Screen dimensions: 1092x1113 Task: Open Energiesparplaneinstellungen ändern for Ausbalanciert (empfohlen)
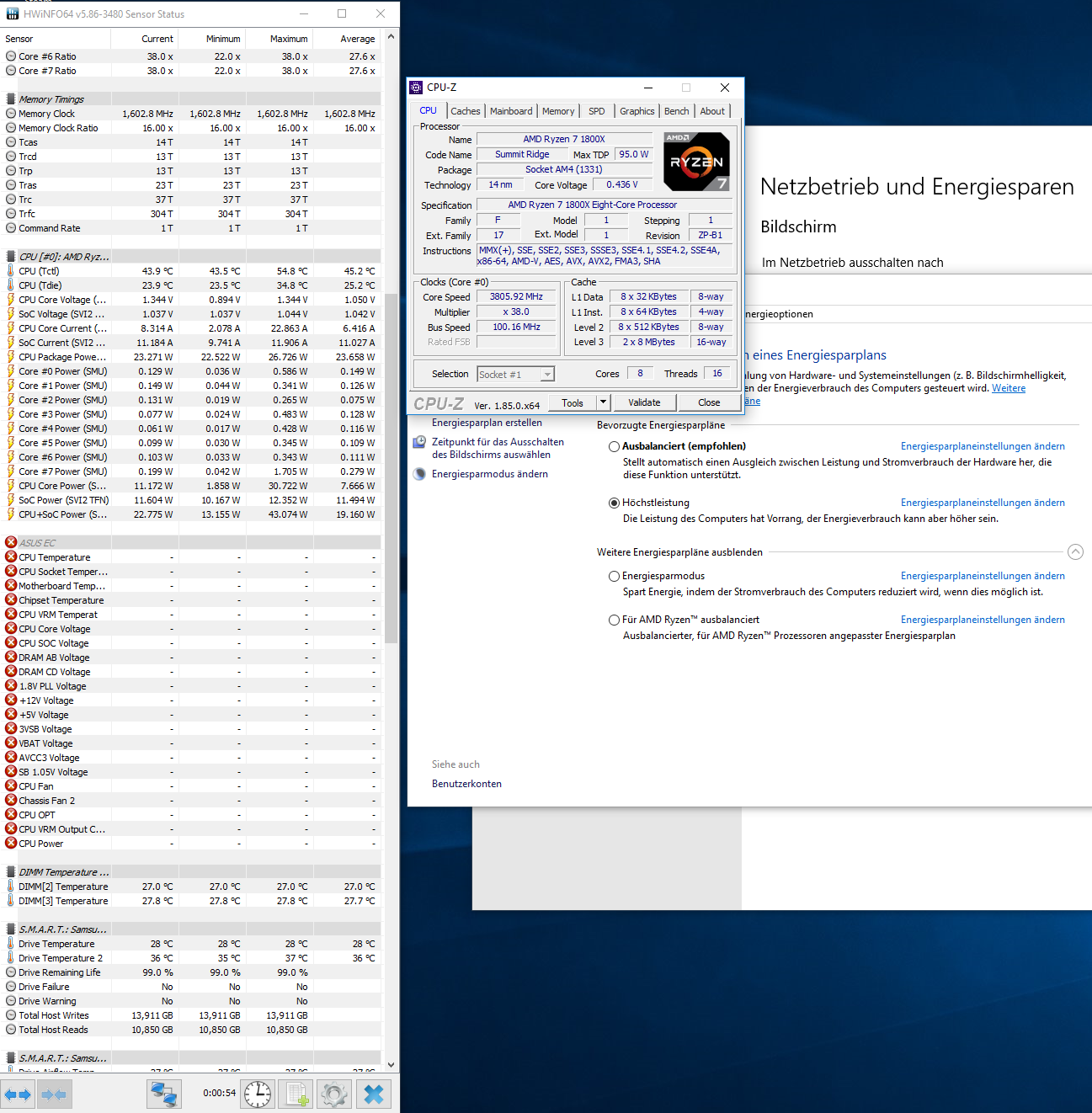coord(983,446)
